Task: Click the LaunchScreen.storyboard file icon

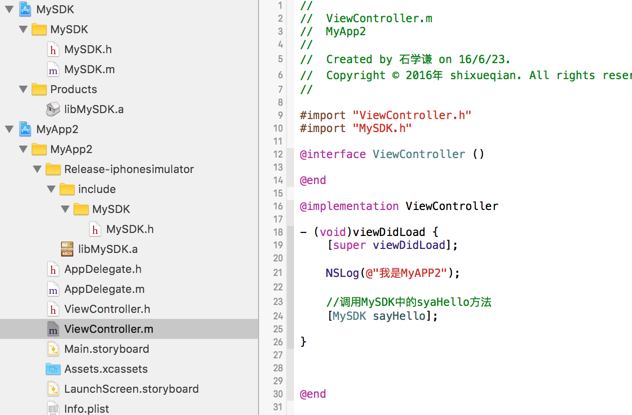Action: [x=53, y=389]
